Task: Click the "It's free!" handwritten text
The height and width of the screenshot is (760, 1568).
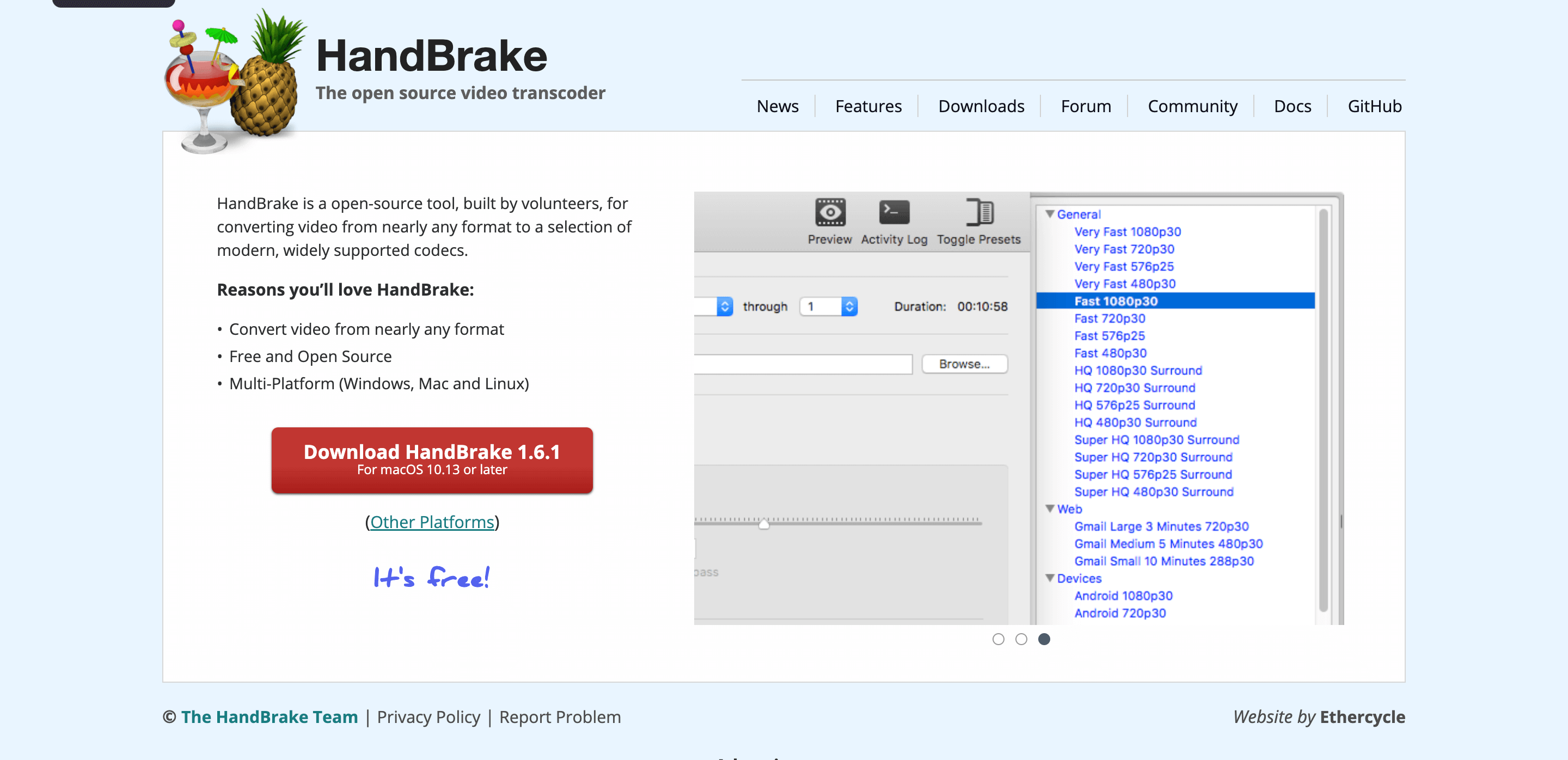Action: click(x=432, y=577)
